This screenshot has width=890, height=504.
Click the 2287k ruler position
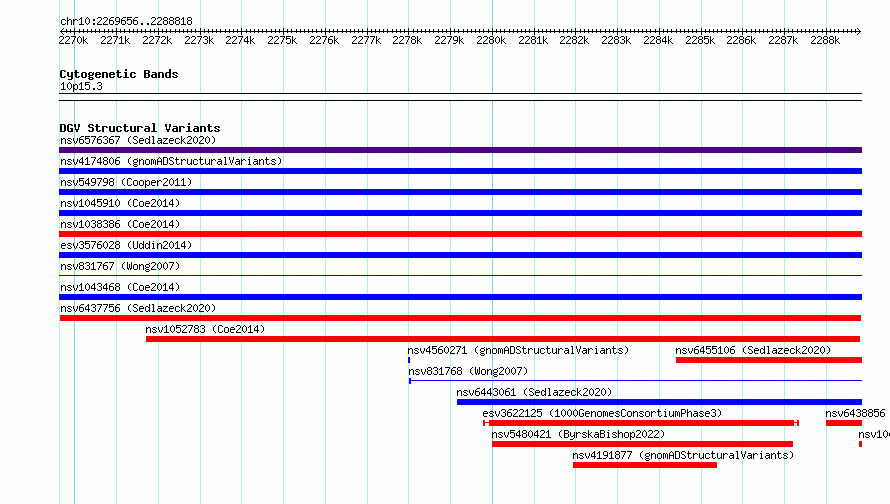[783, 40]
